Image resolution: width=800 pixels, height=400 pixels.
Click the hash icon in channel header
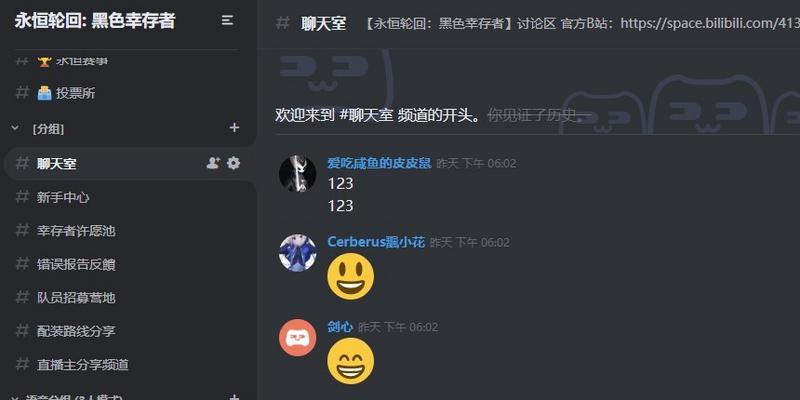[x=283, y=23]
